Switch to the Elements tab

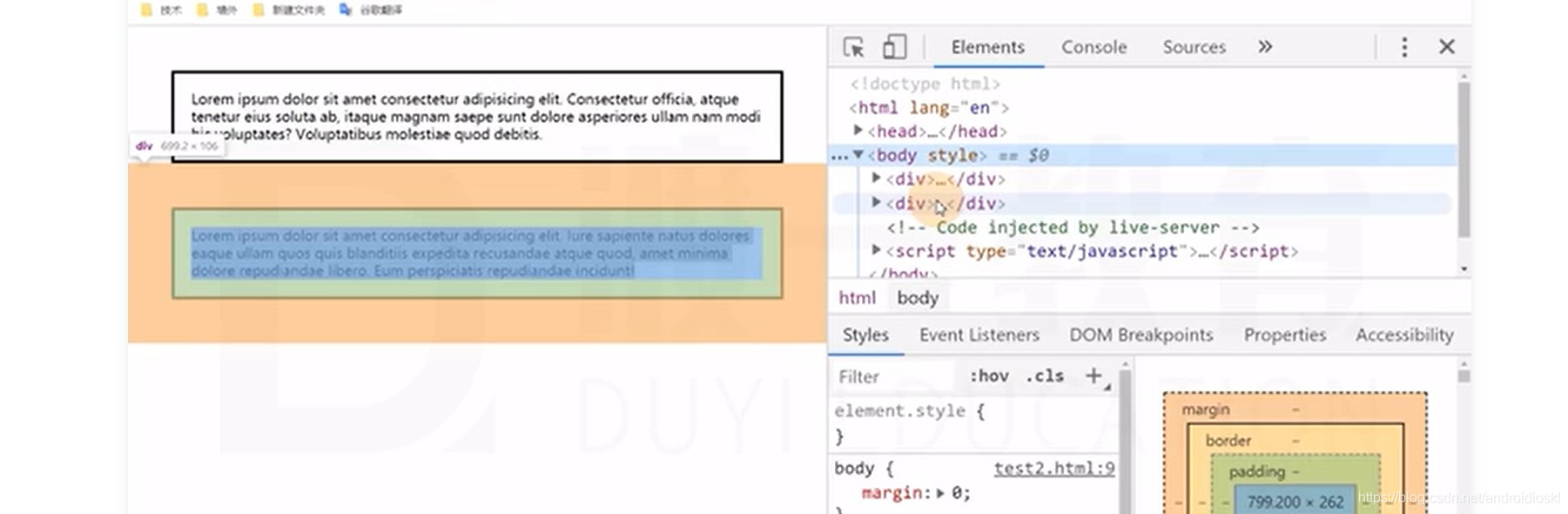[988, 47]
